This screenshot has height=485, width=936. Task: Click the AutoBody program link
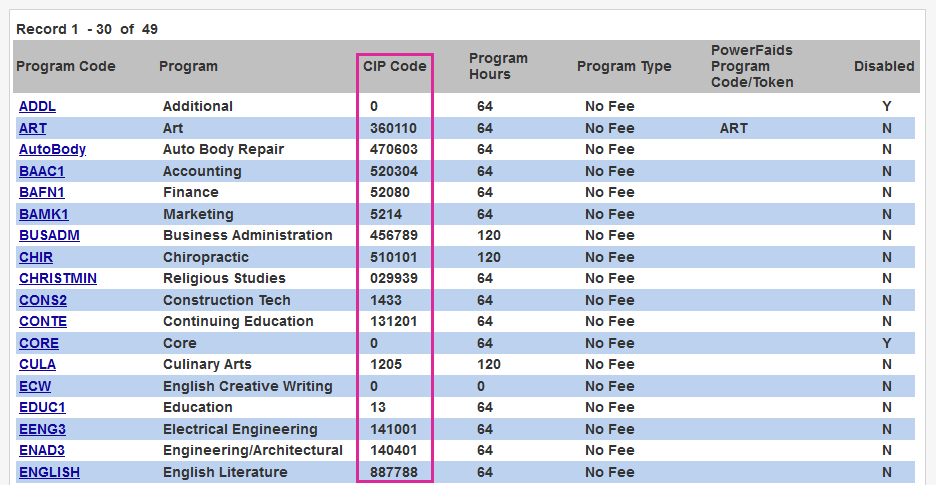(52, 149)
